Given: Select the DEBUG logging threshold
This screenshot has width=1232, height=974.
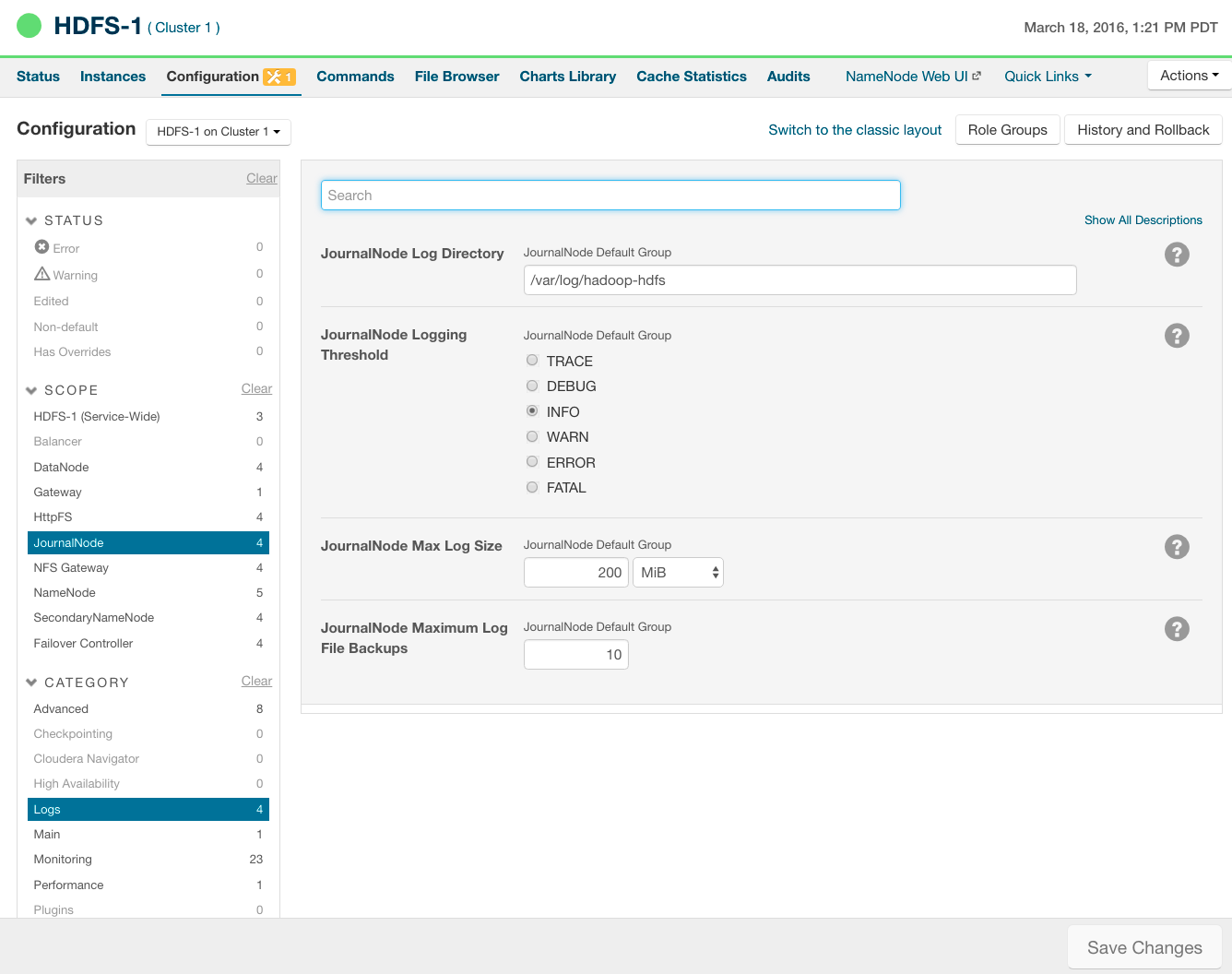Looking at the screenshot, I should pyautogui.click(x=532, y=386).
